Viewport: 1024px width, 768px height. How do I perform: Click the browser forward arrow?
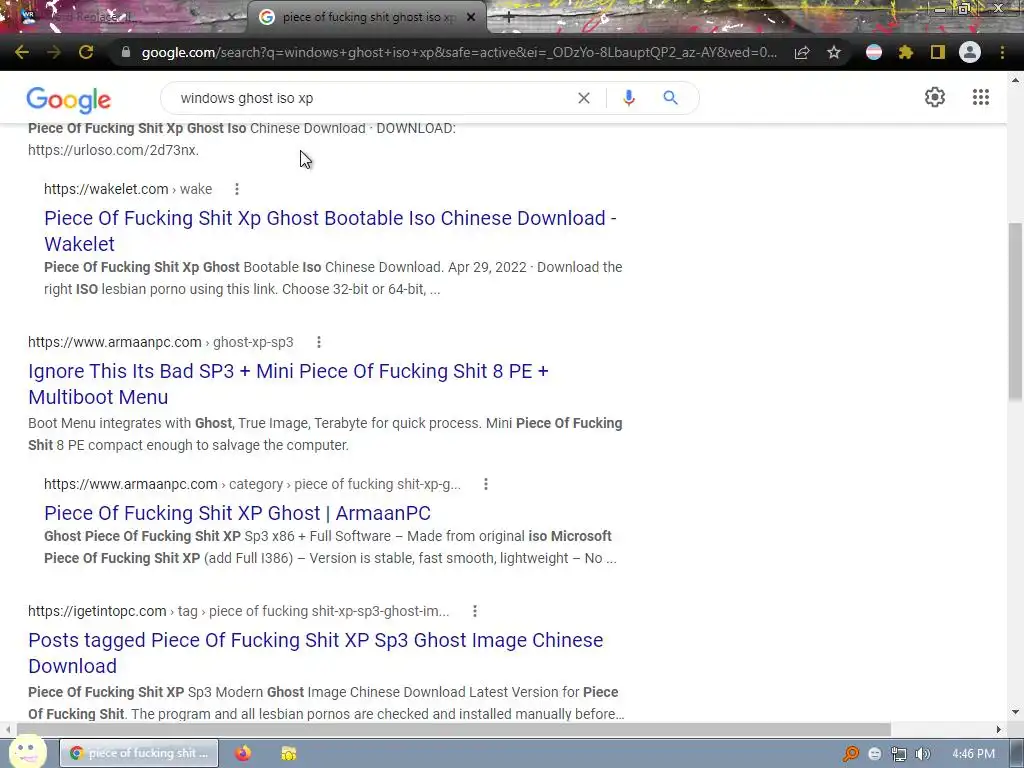tap(54, 52)
